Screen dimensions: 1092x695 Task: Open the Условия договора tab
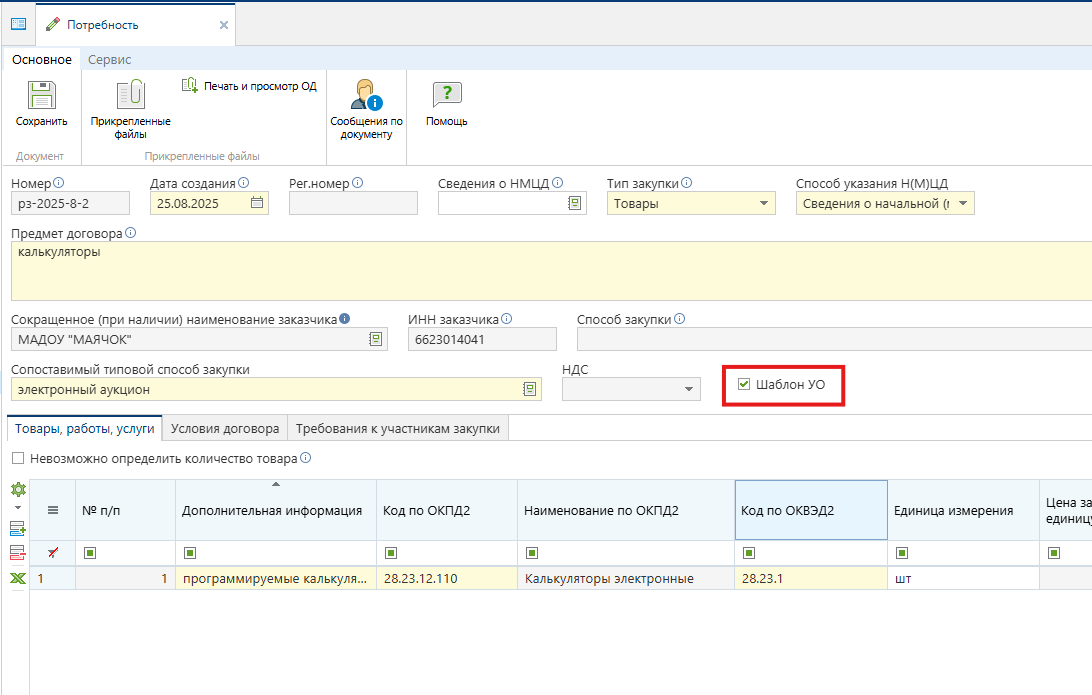coord(225,428)
